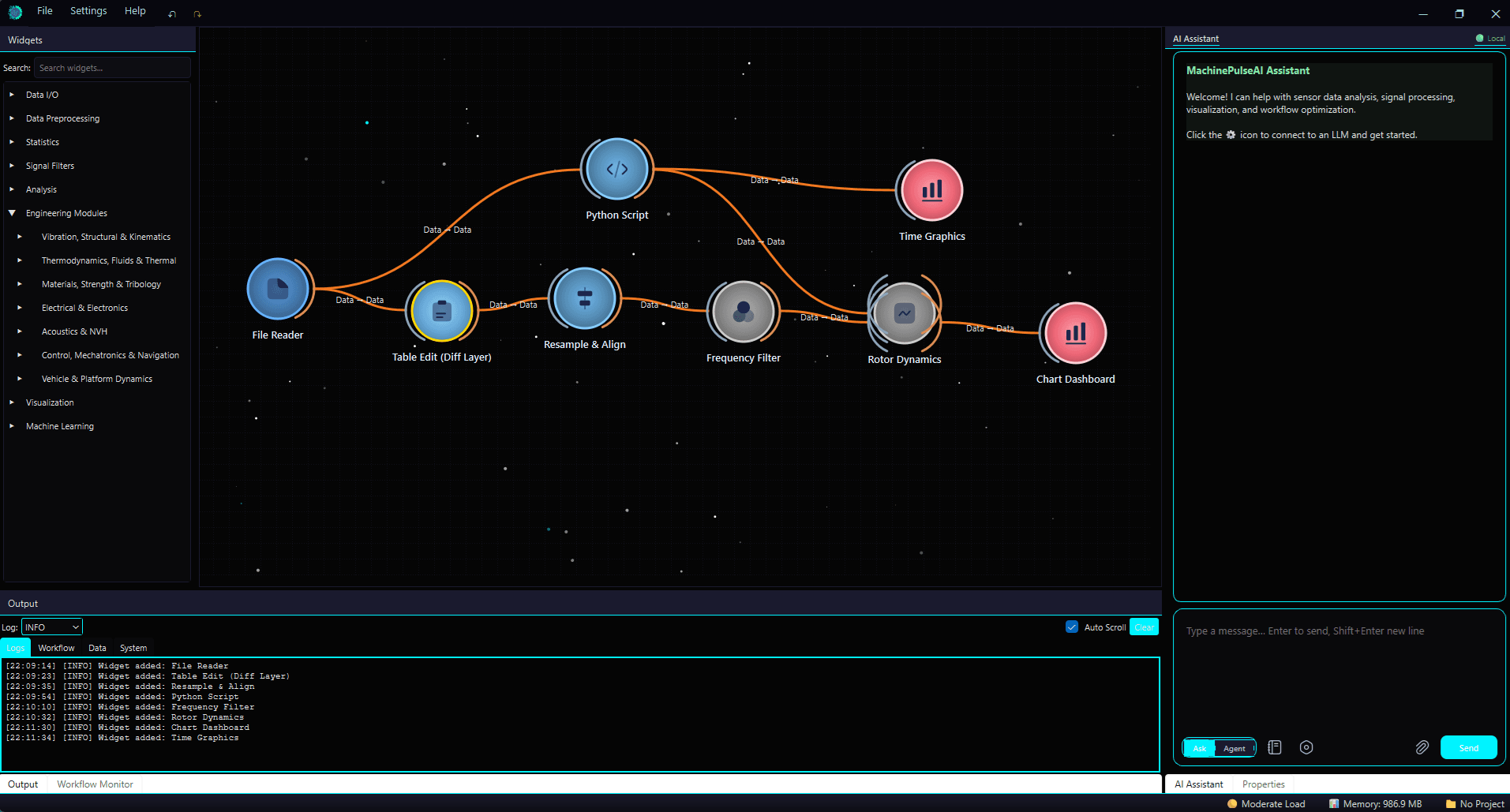Viewport: 1510px width, 812px height.
Task: Open the Settings menu
Action: click(x=88, y=11)
